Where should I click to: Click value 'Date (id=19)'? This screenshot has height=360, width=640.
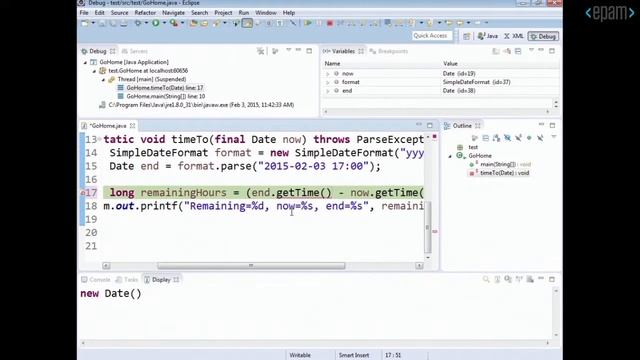click(x=459, y=73)
